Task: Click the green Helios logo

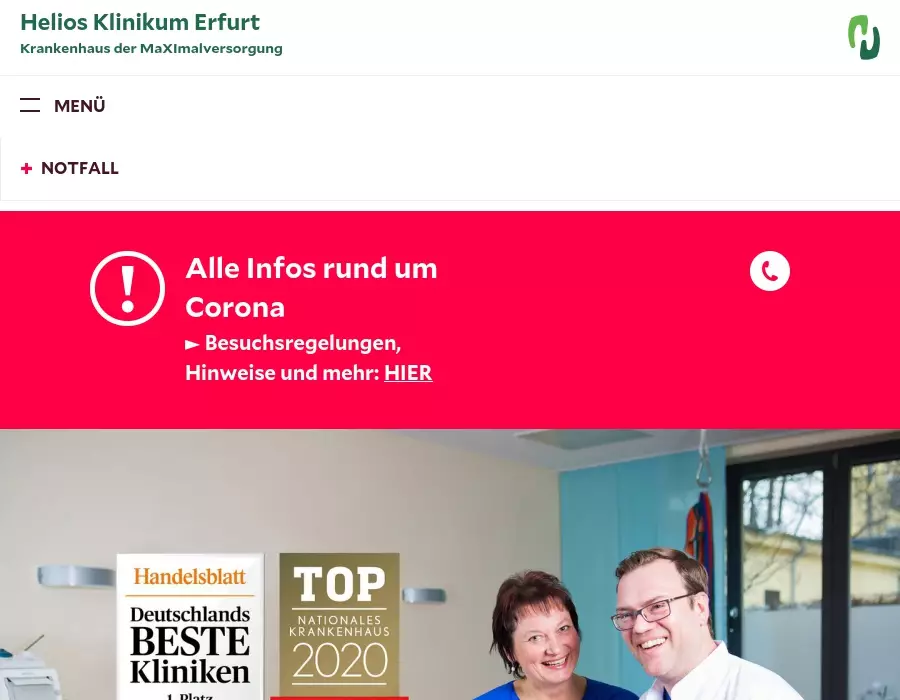Action: [x=864, y=37]
